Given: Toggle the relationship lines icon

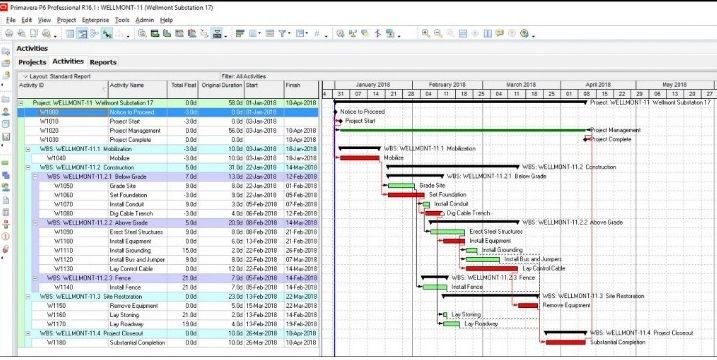Looking at the screenshot, I should click(107, 33).
